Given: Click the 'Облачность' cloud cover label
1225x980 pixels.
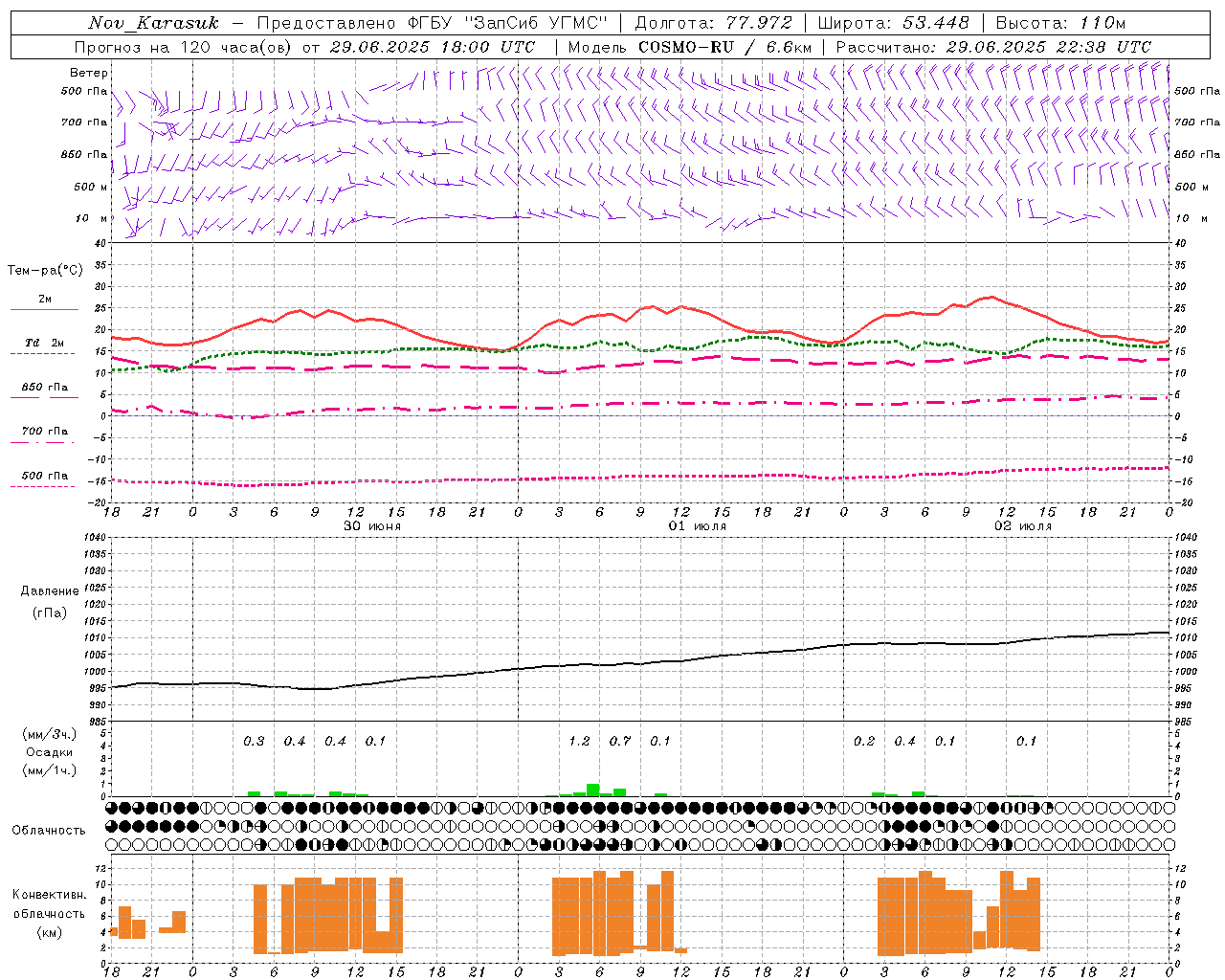Looking at the screenshot, I should pyautogui.click(x=49, y=831).
